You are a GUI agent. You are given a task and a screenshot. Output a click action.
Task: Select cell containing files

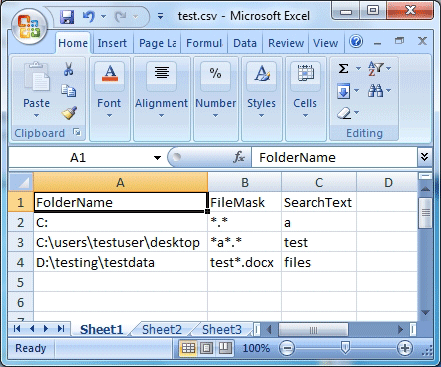[x=319, y=262]
